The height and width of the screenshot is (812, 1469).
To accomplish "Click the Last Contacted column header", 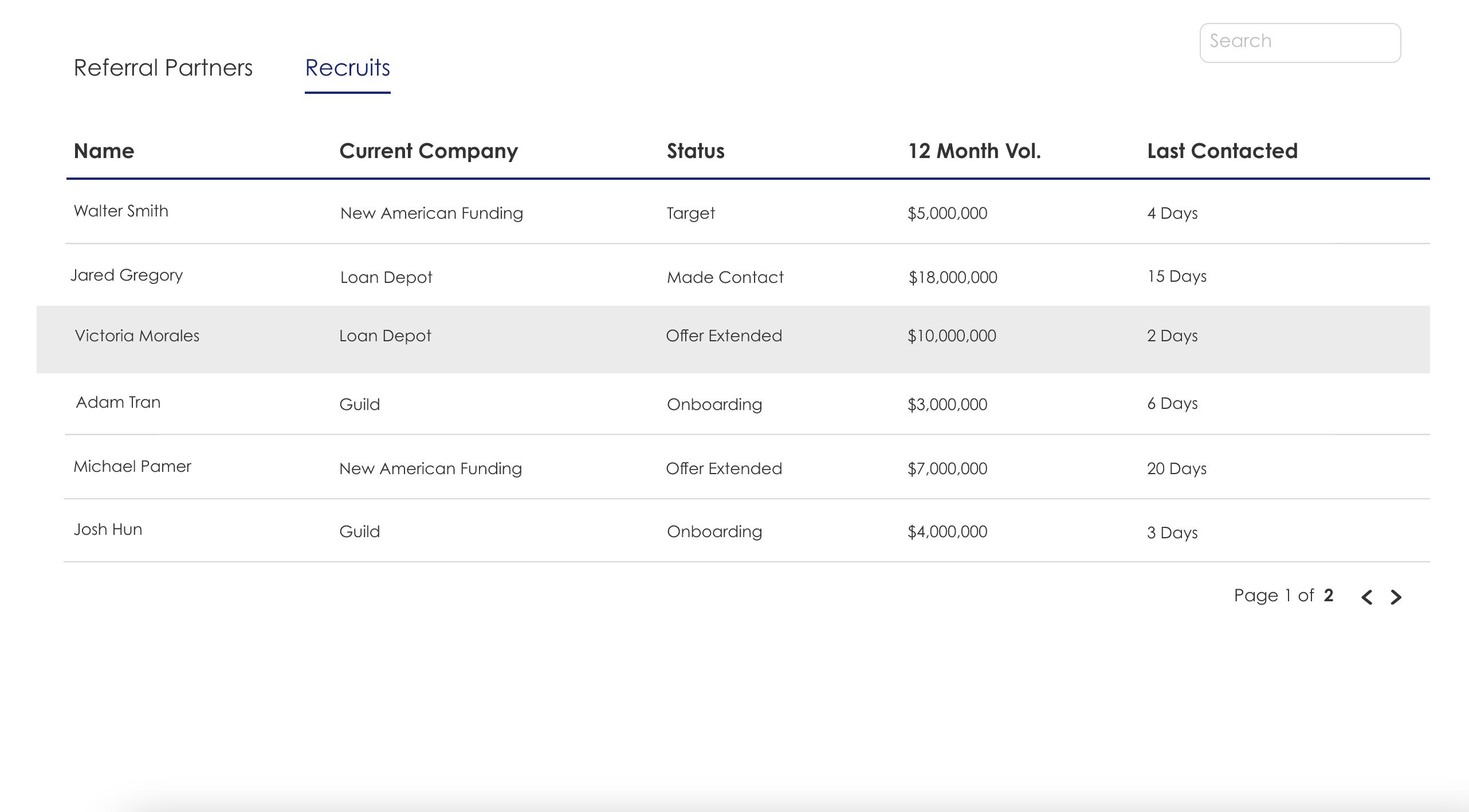I will pyautogui.click(x=1221, y=151).
